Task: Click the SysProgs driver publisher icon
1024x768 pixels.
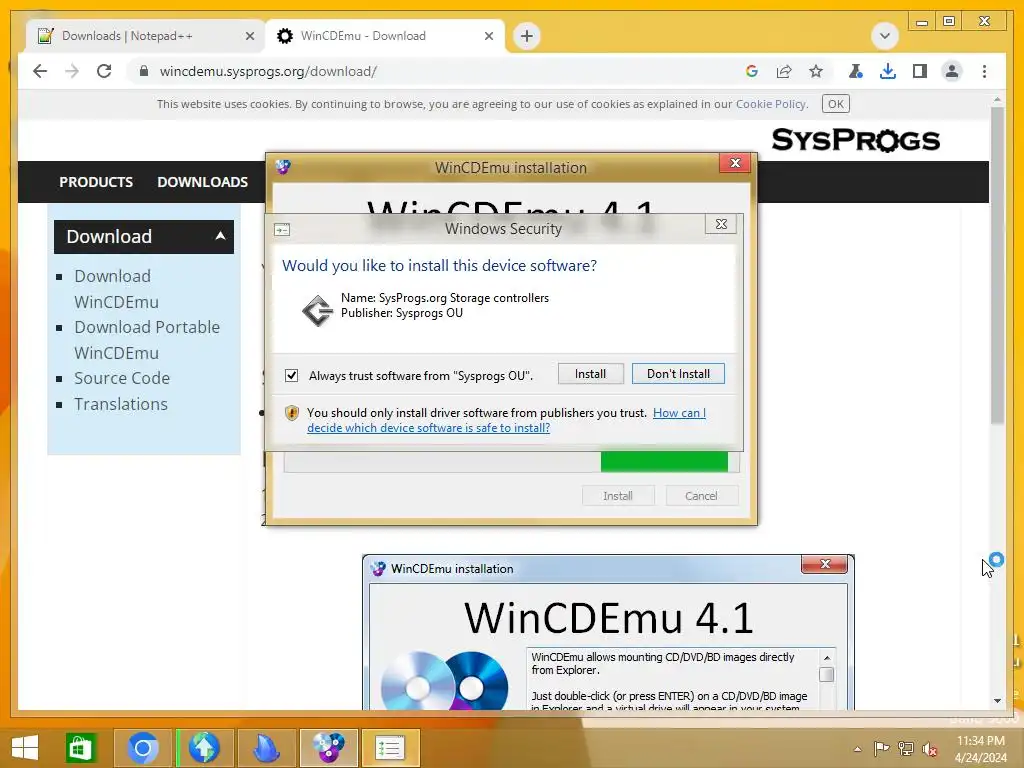Action: (x=317, y=310)
